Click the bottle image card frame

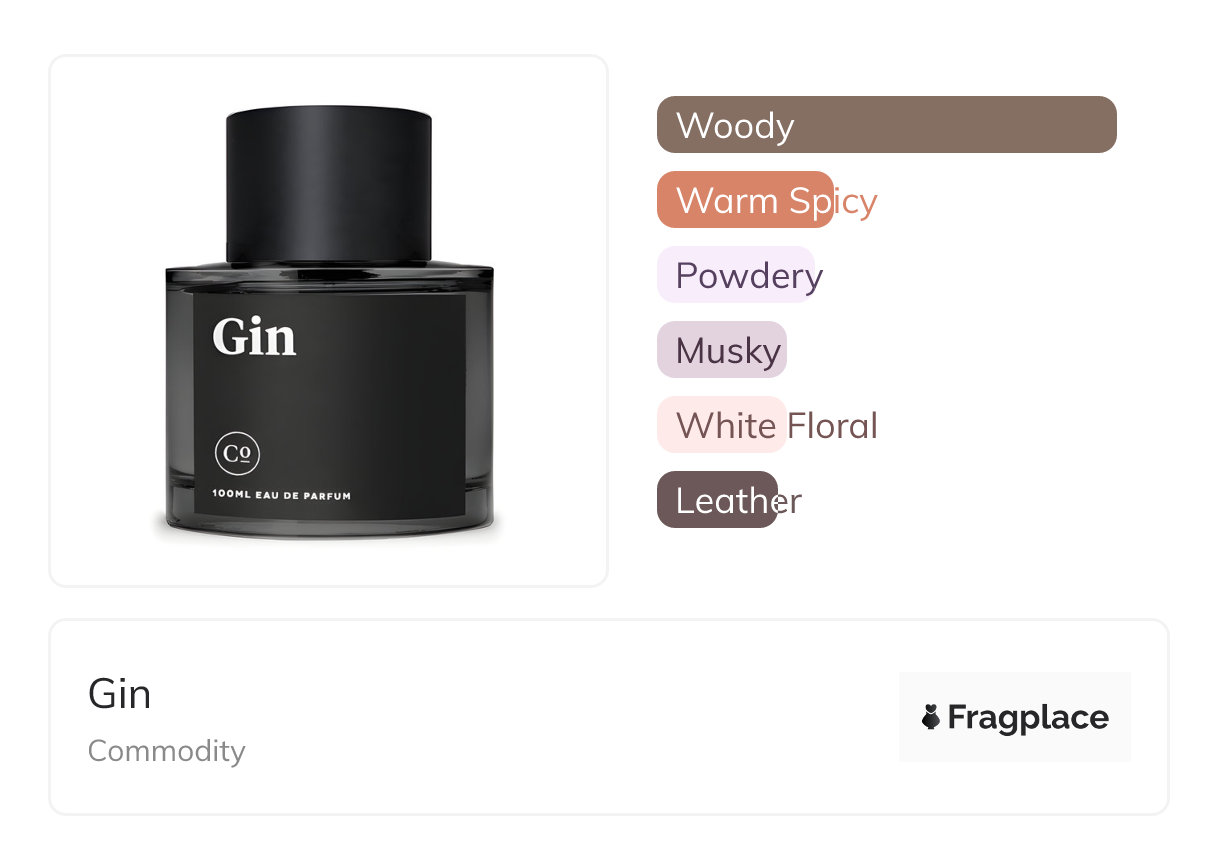(329, 321)
